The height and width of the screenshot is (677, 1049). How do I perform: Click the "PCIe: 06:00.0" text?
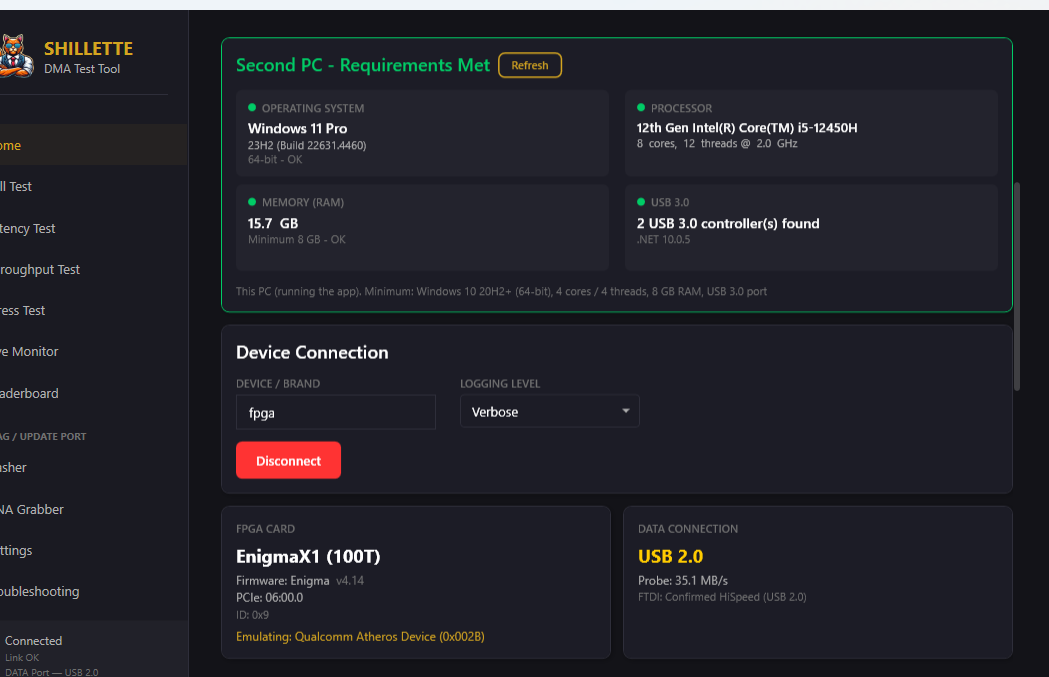(x=270, y=597)
